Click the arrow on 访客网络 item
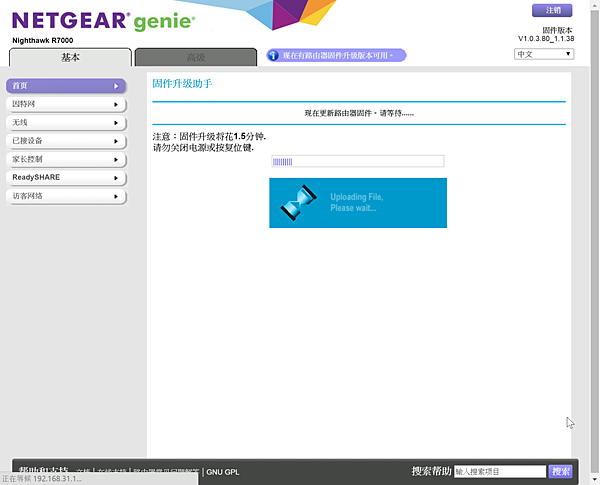The image size is (600, 485). click(x=116, y=196)
